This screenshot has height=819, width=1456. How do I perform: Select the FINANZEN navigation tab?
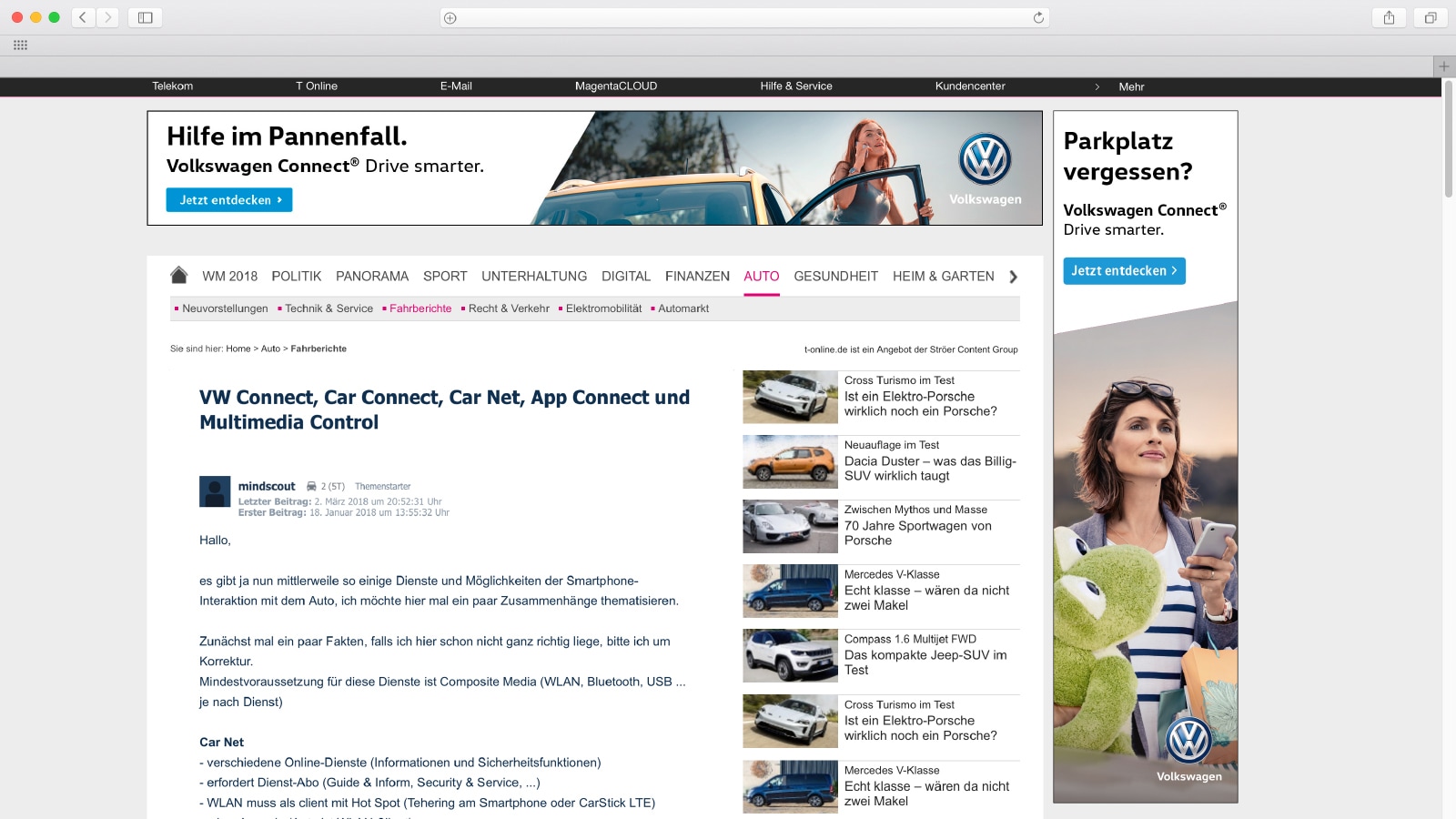click(697, 276)
